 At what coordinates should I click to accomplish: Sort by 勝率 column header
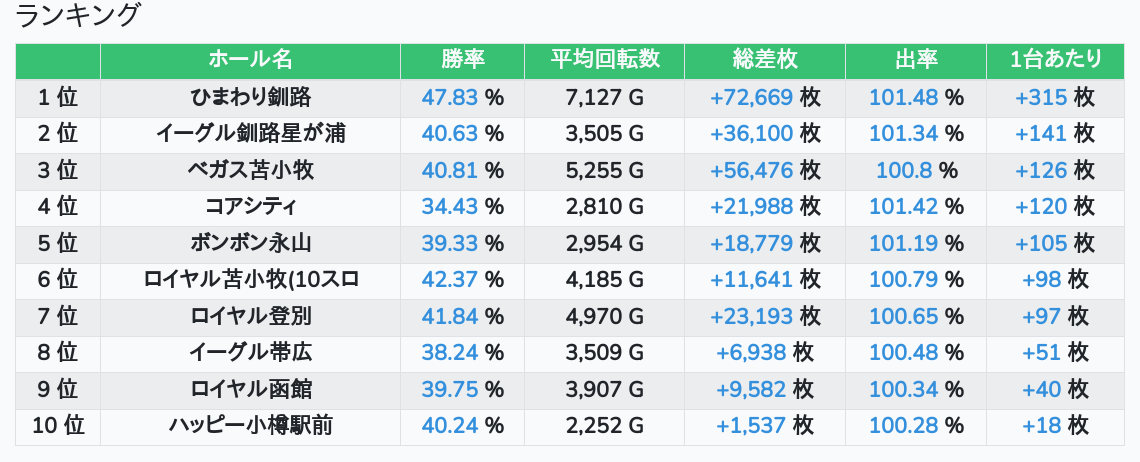(462, 60)
